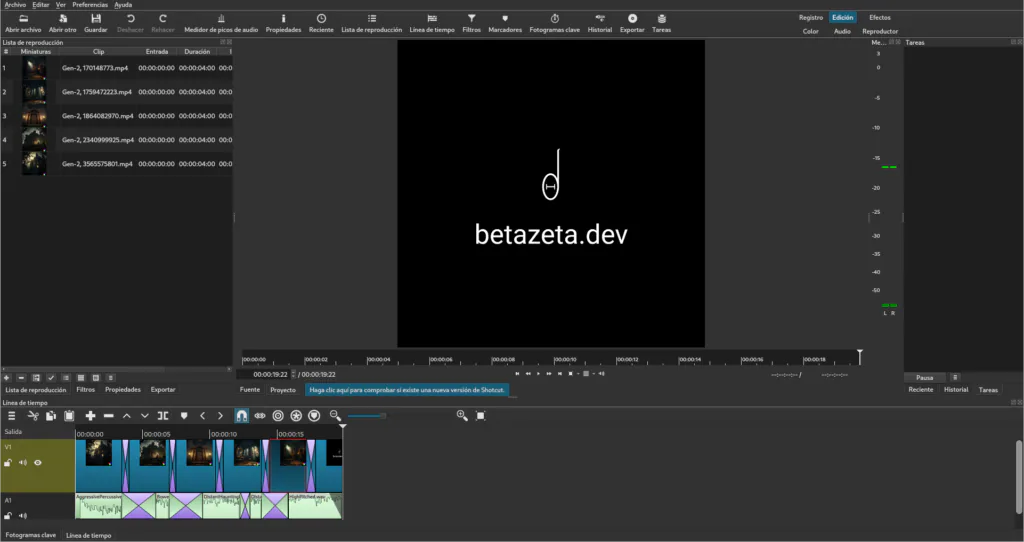Step the player timecode spinner arrows
Screen dimensions: 1024x542
coord(293,374)
